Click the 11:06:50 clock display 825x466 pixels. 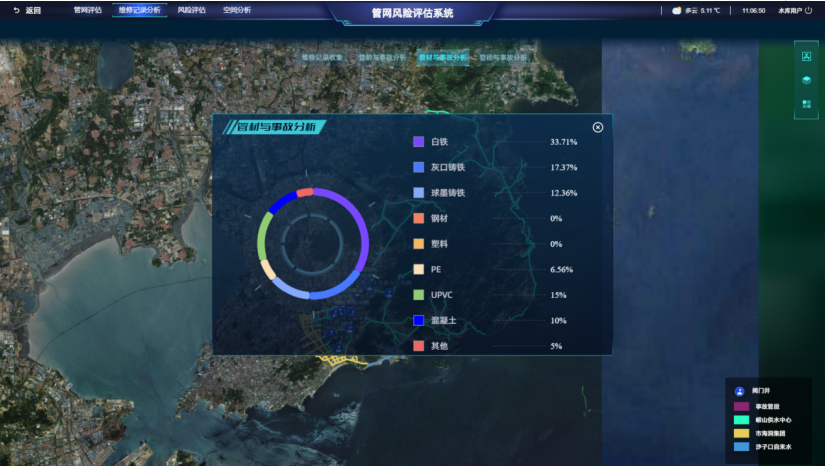(753, 11)
